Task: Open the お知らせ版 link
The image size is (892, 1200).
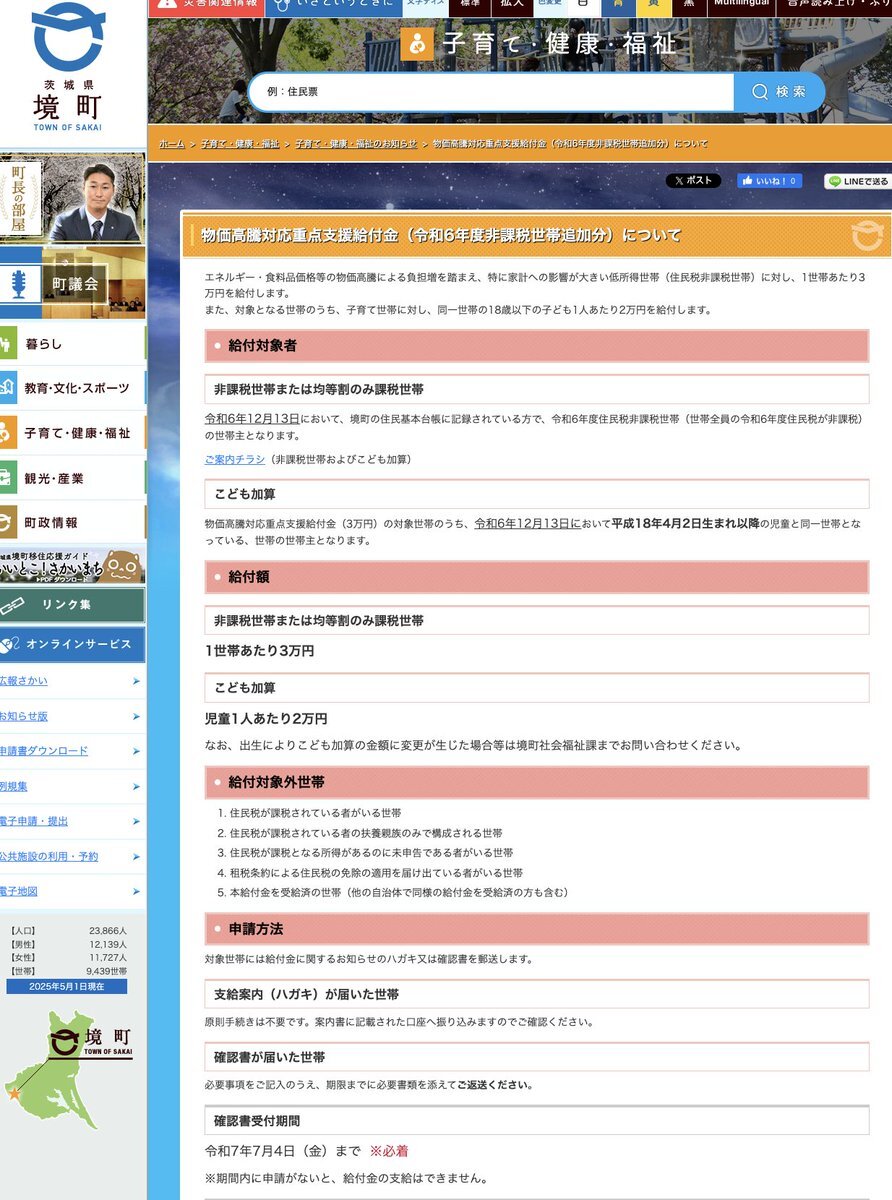Action: (x=23, y=716)
